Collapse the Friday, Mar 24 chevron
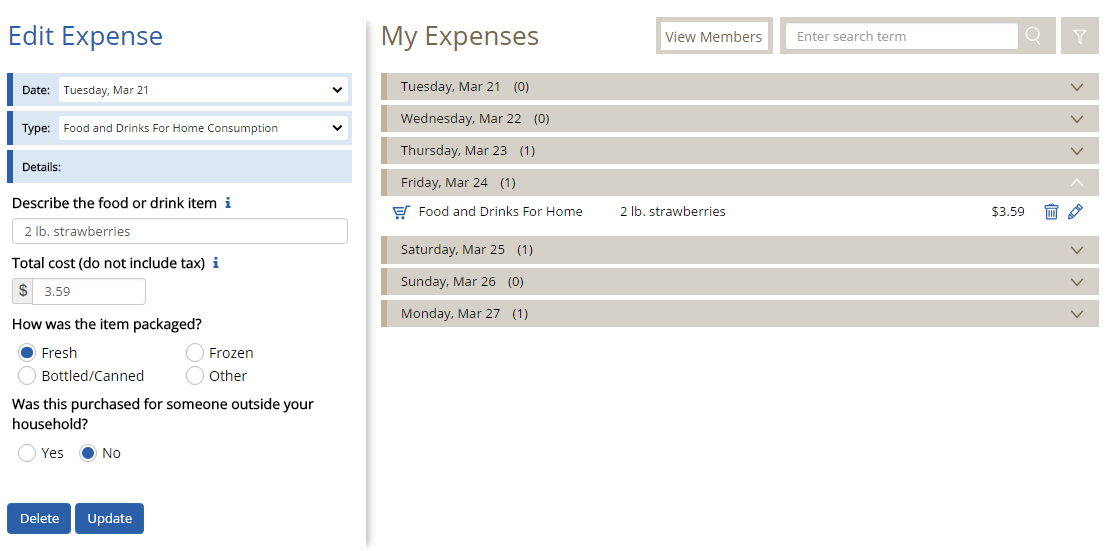Viewport: 1108px width, 551px height. coord(1077,183)
